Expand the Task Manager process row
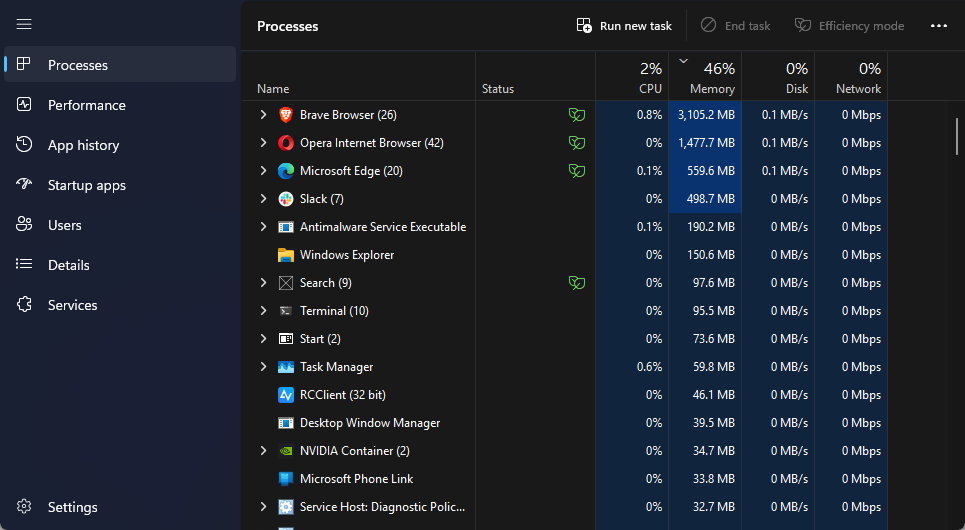 (263, 367)
